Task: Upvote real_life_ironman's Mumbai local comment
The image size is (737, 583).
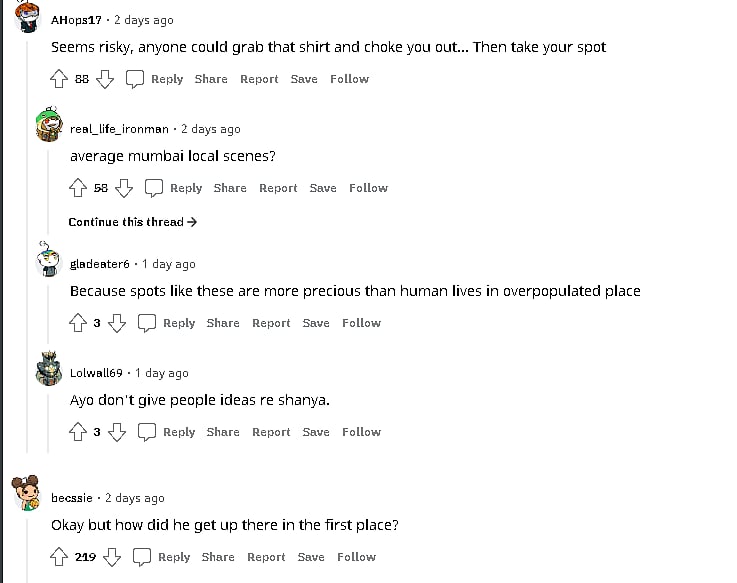Action: pos(78,188)
